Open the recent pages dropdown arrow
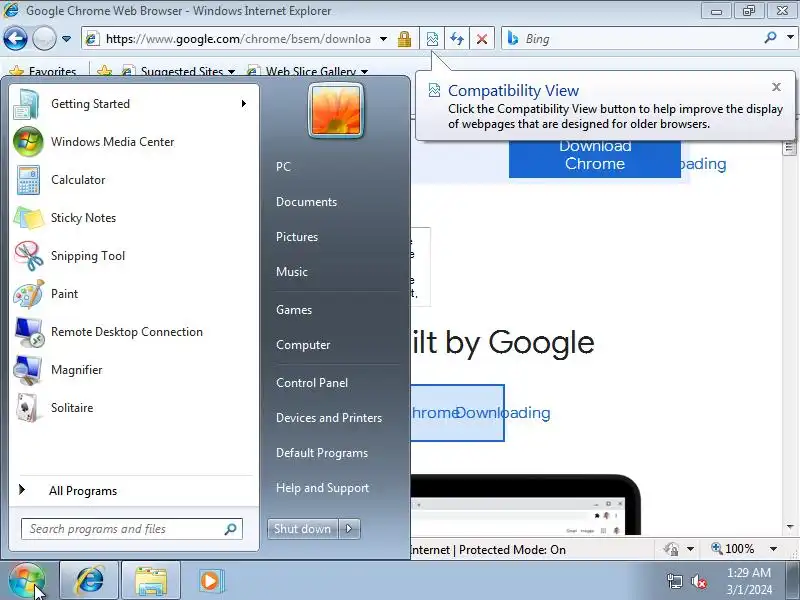The width and height of the screenshot is (800, 600). pyautogui.click(x=66, y=39)
